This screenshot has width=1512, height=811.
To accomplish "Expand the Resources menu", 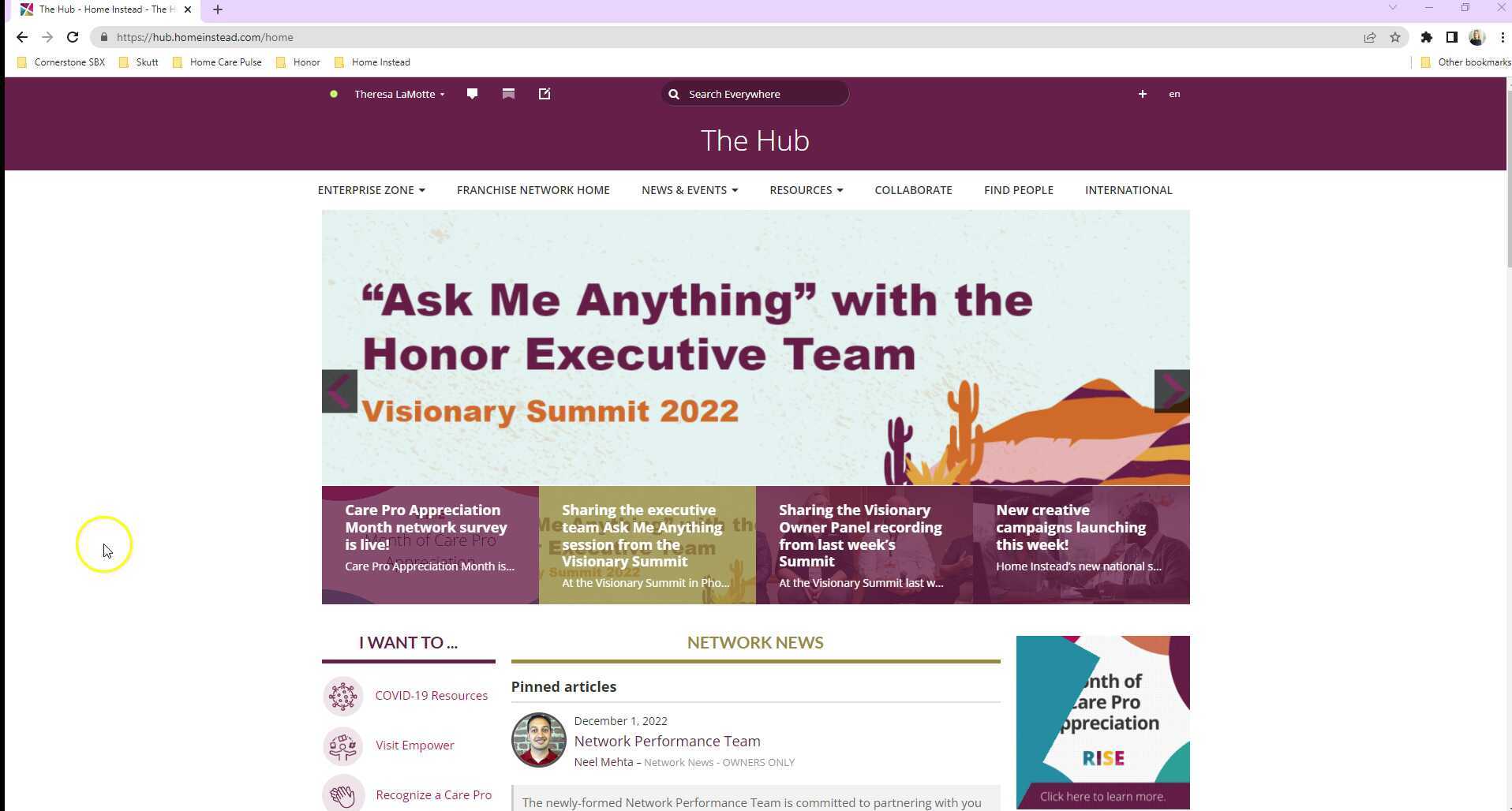I will pos(806,190).
